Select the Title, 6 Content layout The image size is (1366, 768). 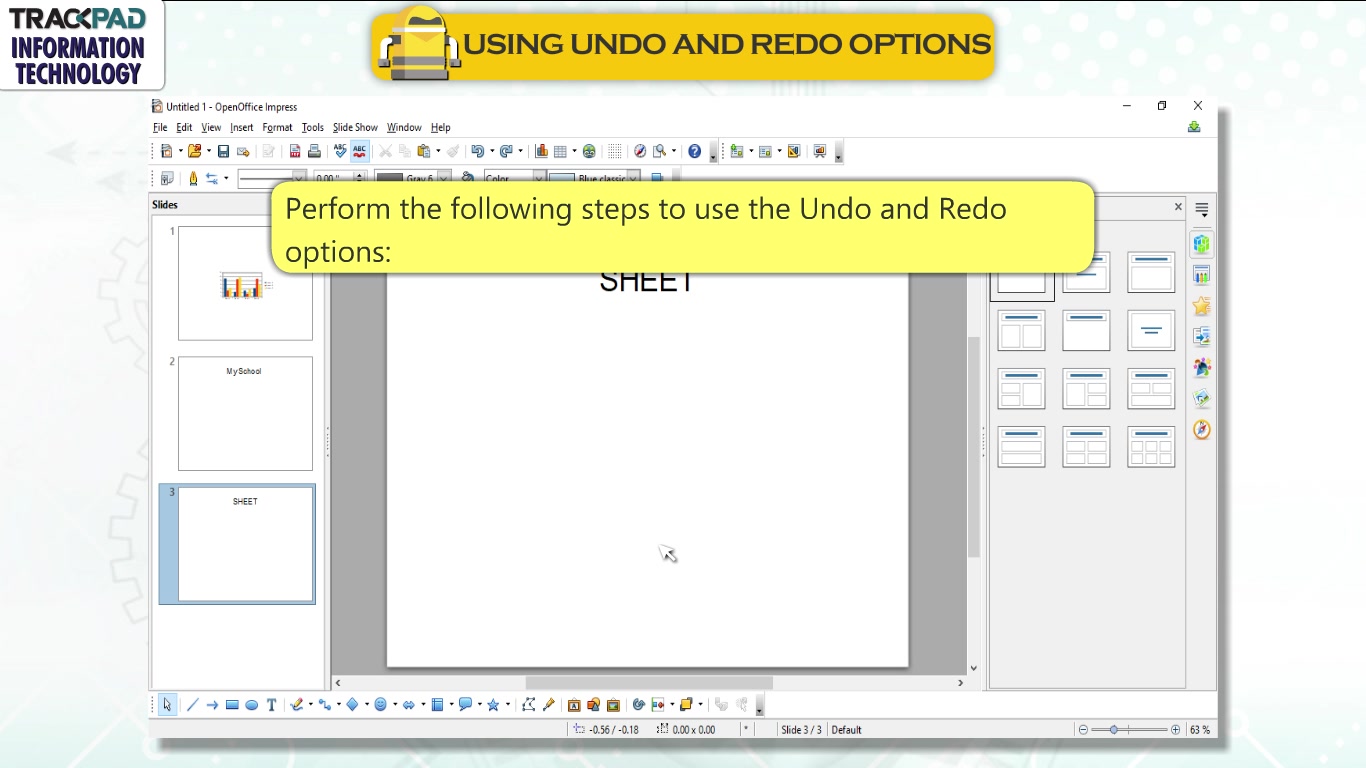[x=1151, y=447]
